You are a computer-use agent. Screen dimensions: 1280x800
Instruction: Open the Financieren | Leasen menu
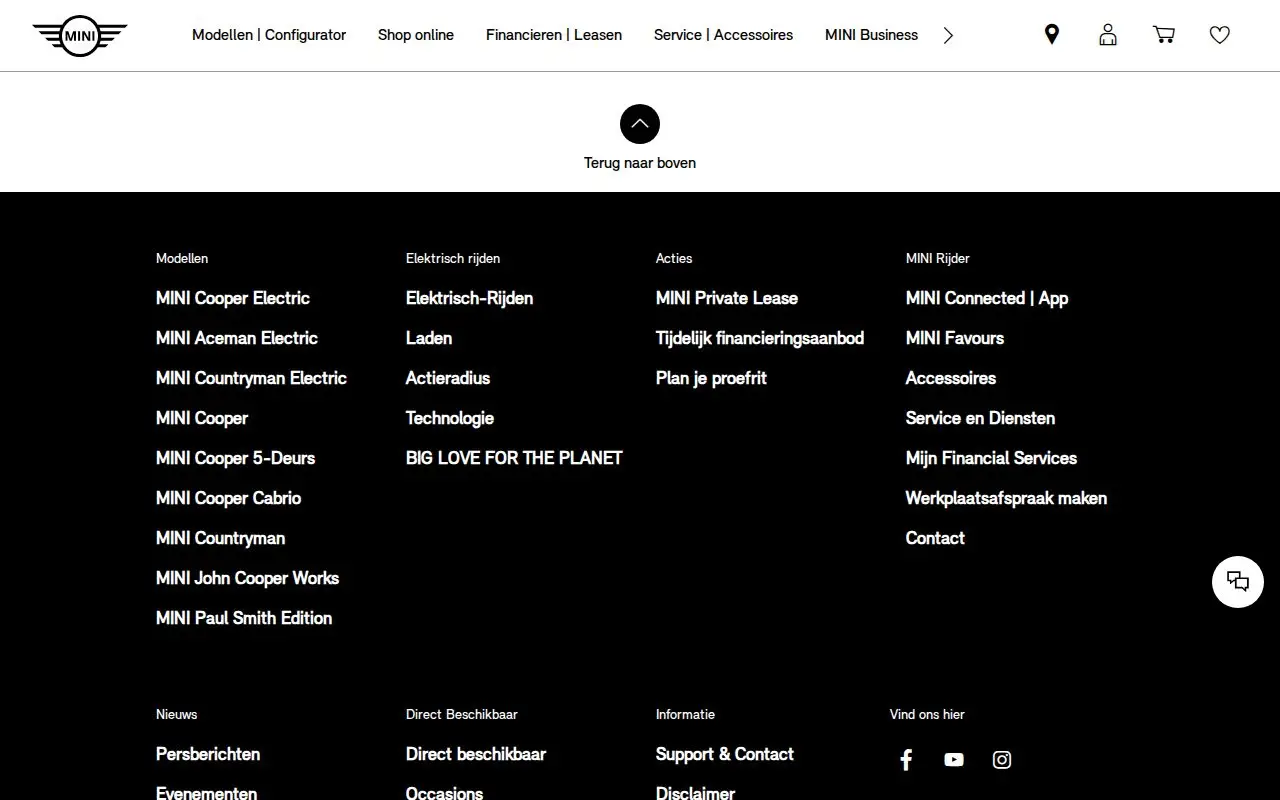554,35
